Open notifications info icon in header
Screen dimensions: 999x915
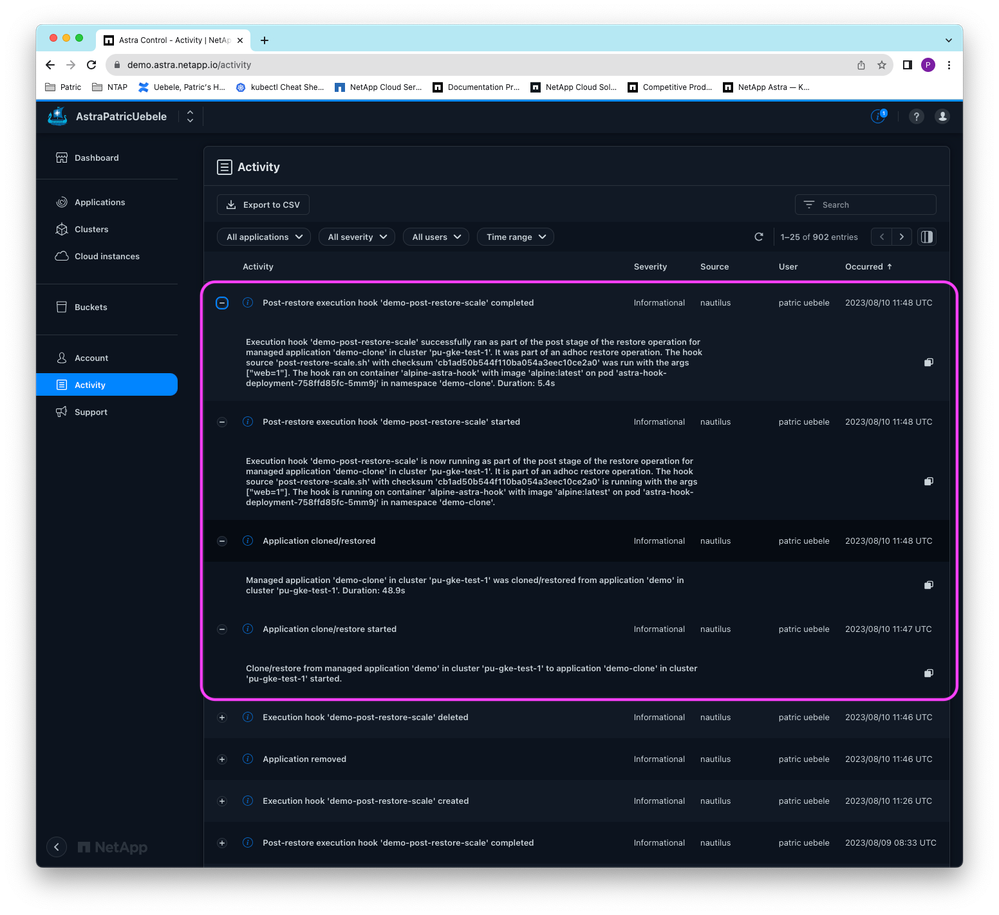pyautogui.click(x=879, y=117)
